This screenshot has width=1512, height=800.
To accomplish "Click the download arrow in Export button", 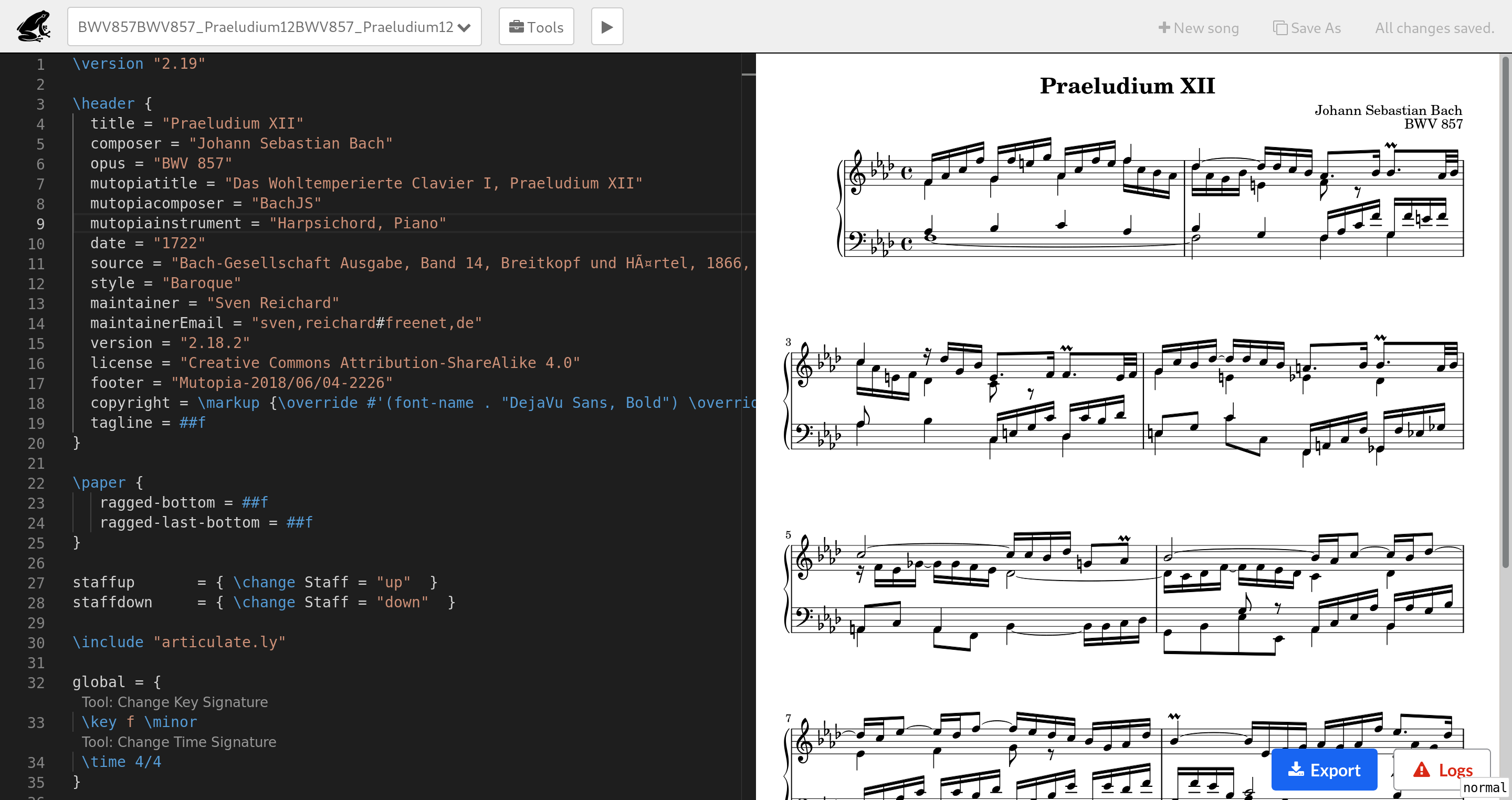I will [x=1296, y=769].
